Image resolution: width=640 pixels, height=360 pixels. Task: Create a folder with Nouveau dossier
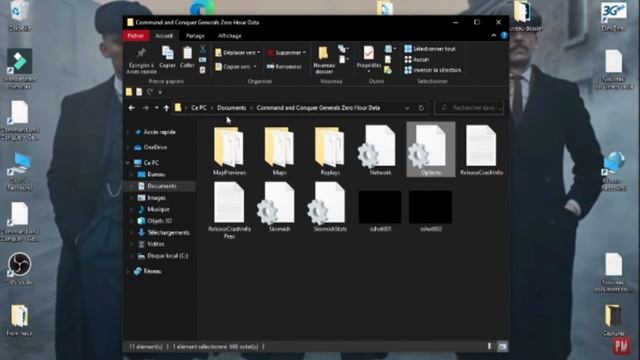click(324, 60)
